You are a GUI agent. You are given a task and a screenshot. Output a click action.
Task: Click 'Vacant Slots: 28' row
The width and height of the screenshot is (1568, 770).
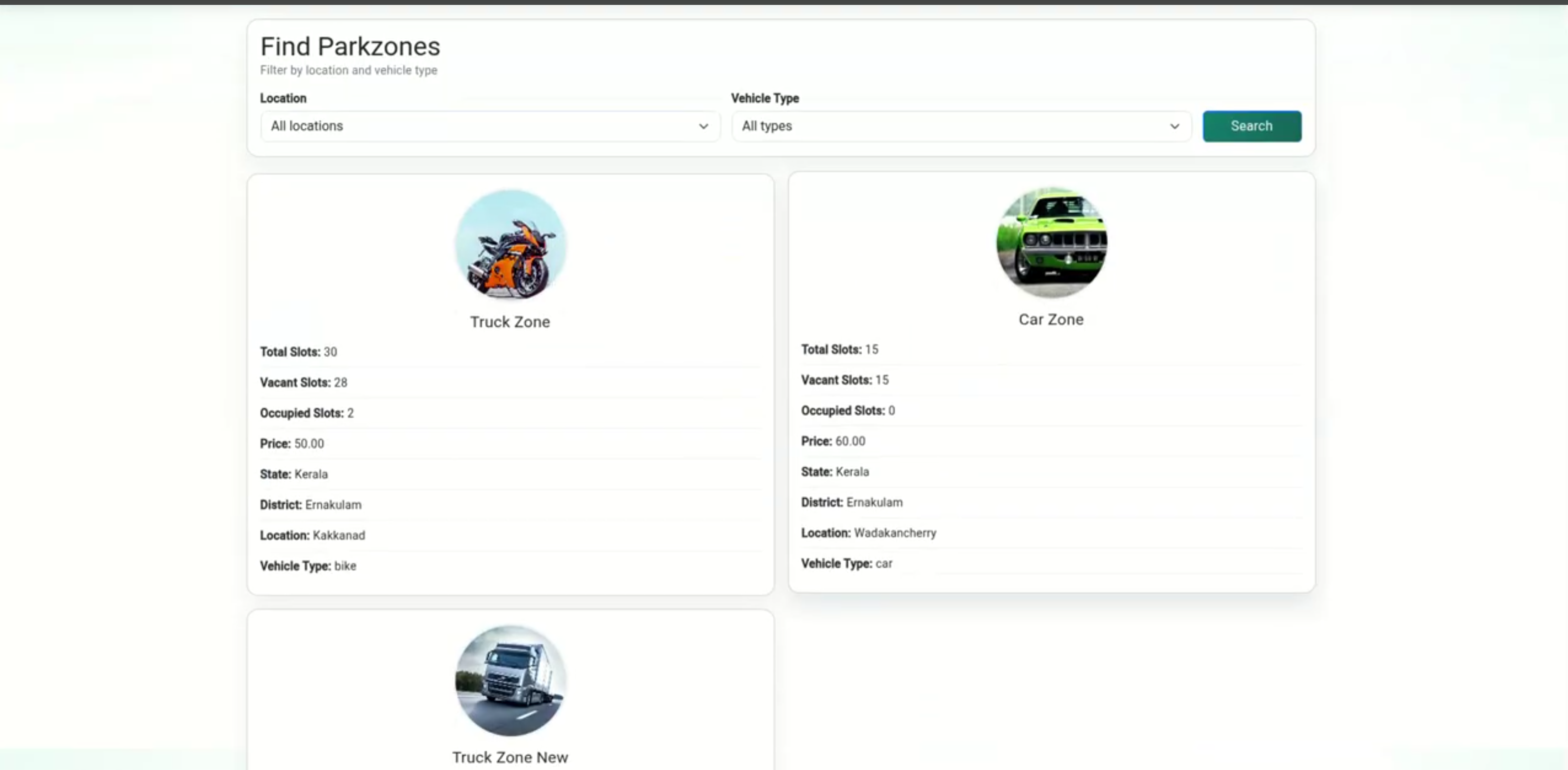click(x=510, y=382)
